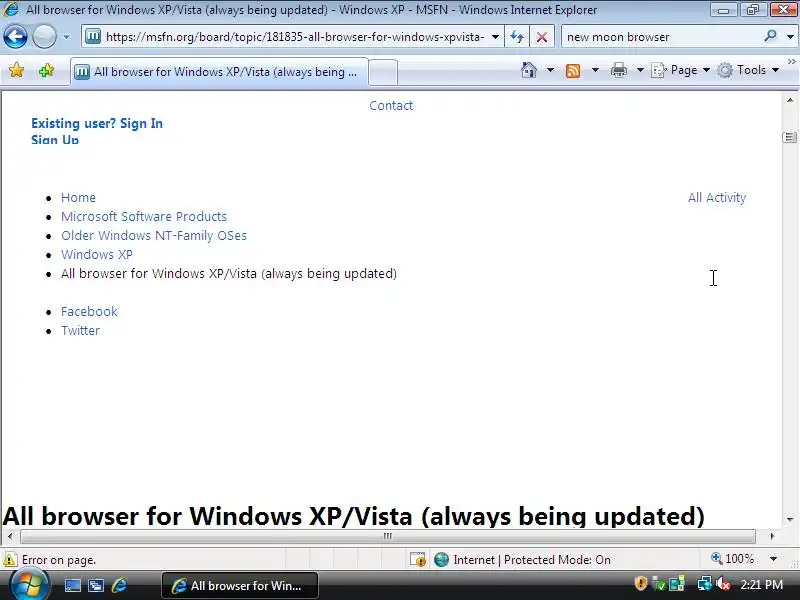Open the Contact link

391,106
